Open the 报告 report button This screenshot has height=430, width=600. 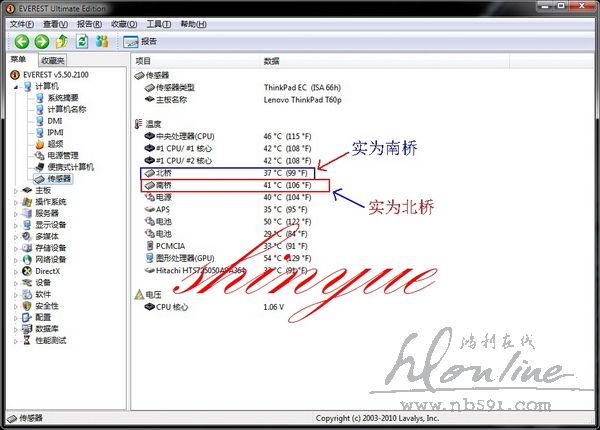tap(140, 41)
